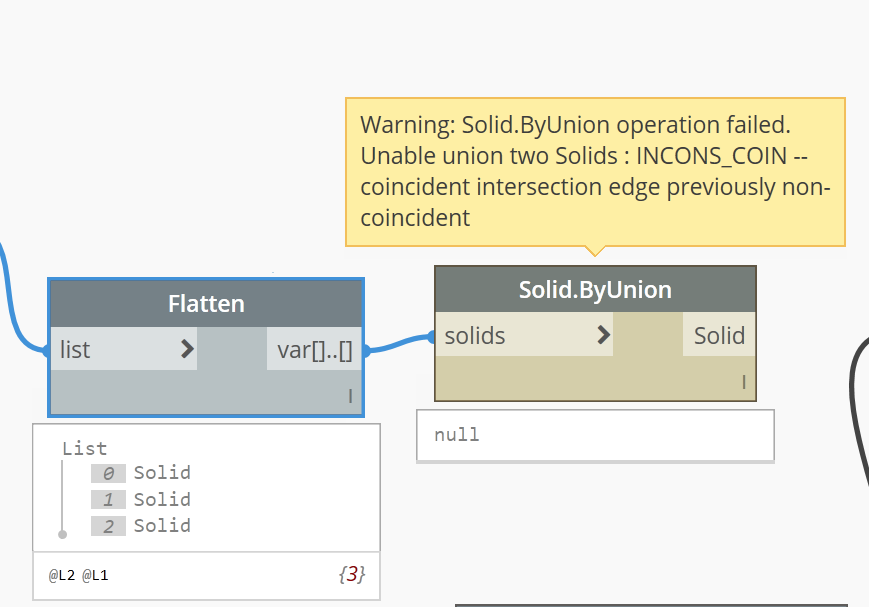Collapse the List header in Flatten's preview

coord(84,448)
